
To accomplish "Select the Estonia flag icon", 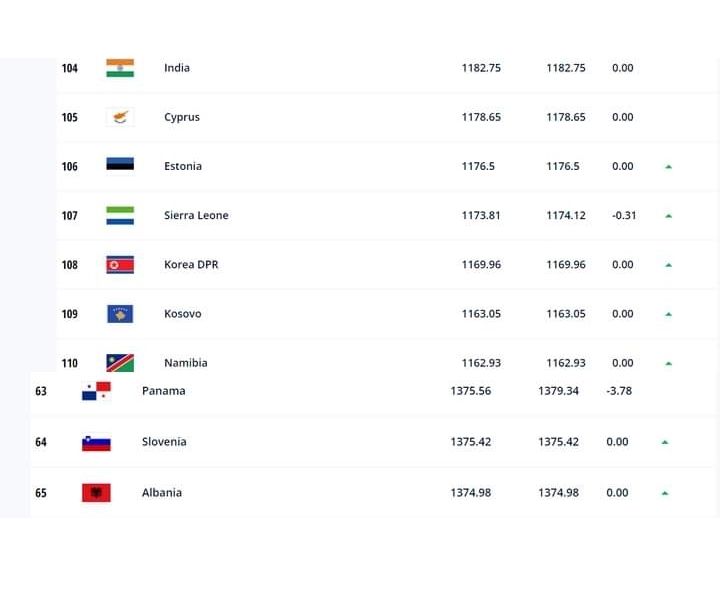I will [x=120, y=164].
